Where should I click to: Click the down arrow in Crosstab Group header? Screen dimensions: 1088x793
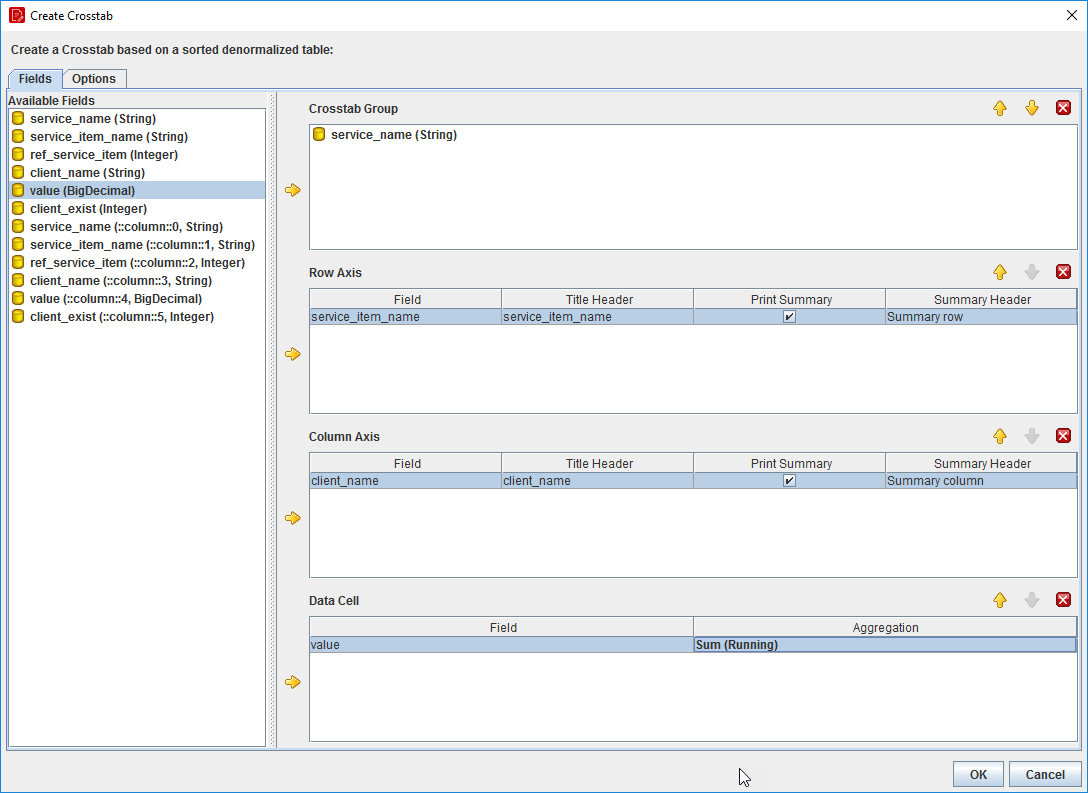click(1032, 107)
